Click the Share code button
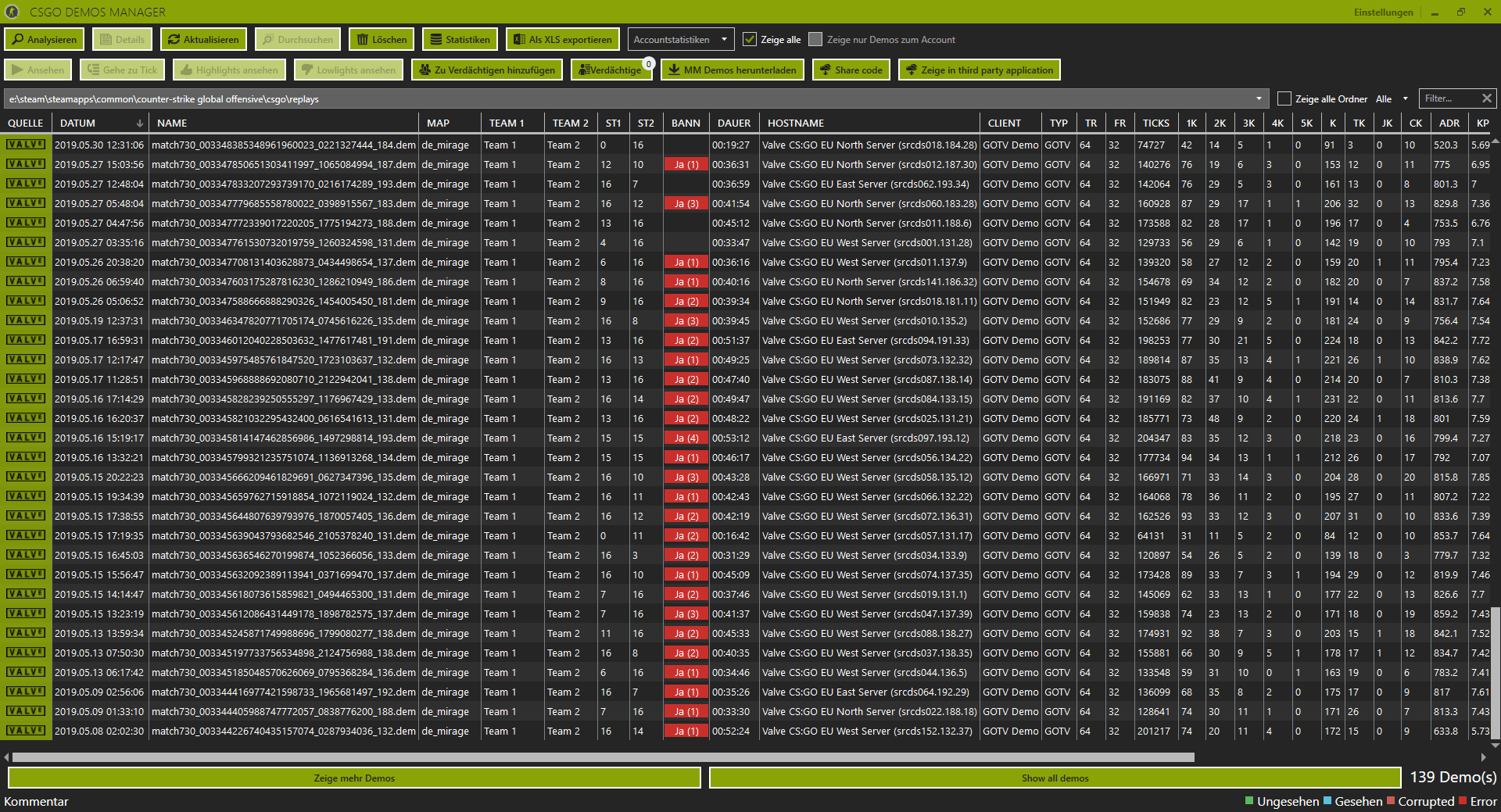Viewport: 1501px width, 812px height. coord(851,70)
